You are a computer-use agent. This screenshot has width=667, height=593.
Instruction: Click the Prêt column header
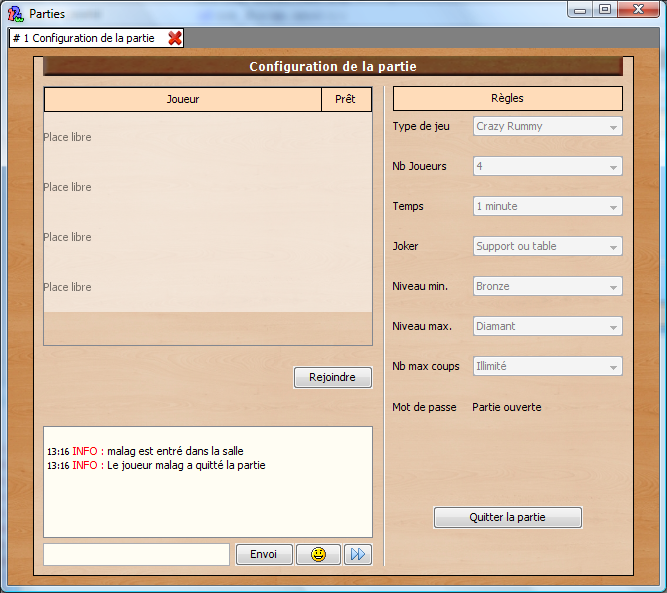[x=345, y=100]
